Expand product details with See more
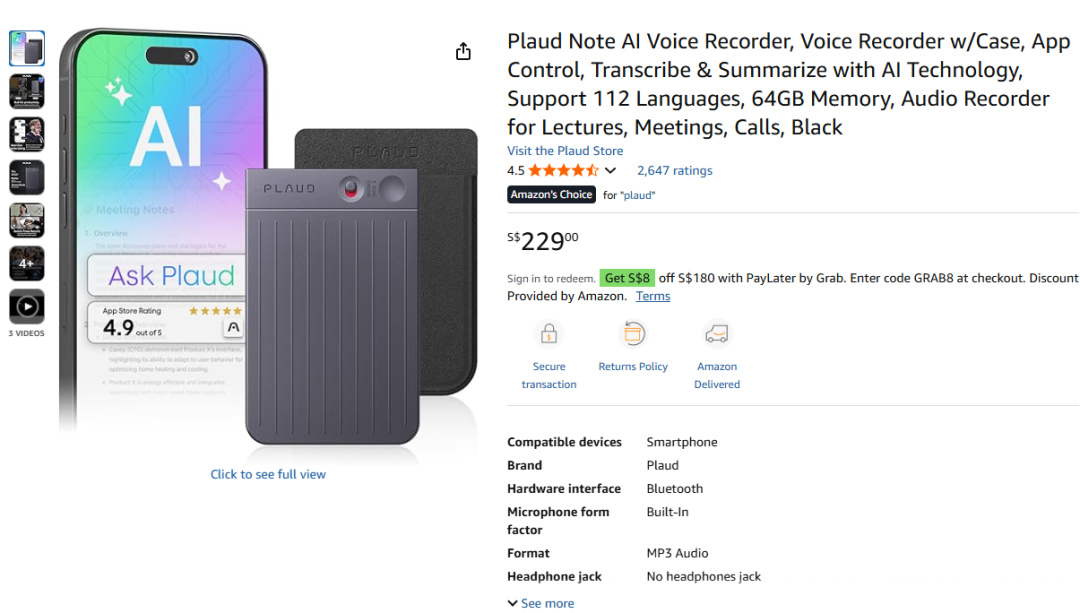Image resolution: width=1080 pixels, height=613 pixels. (541, 603)
